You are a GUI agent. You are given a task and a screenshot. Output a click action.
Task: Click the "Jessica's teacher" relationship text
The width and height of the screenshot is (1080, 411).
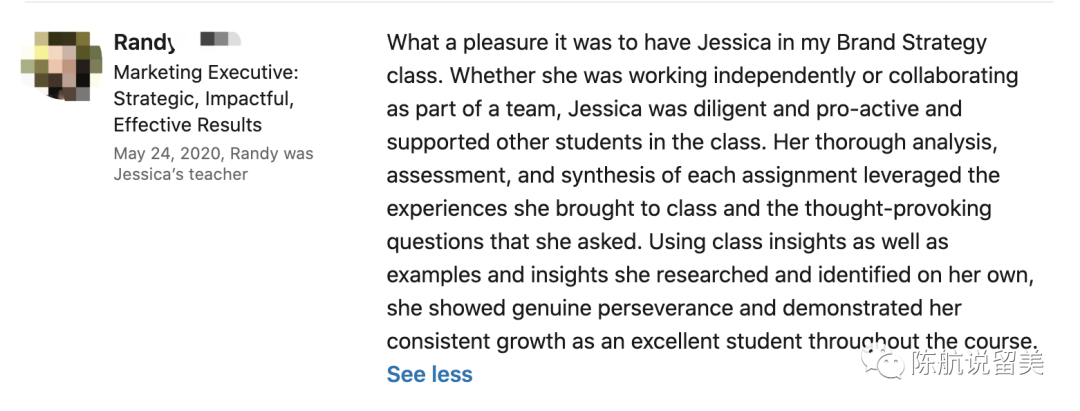coord(180,174)
